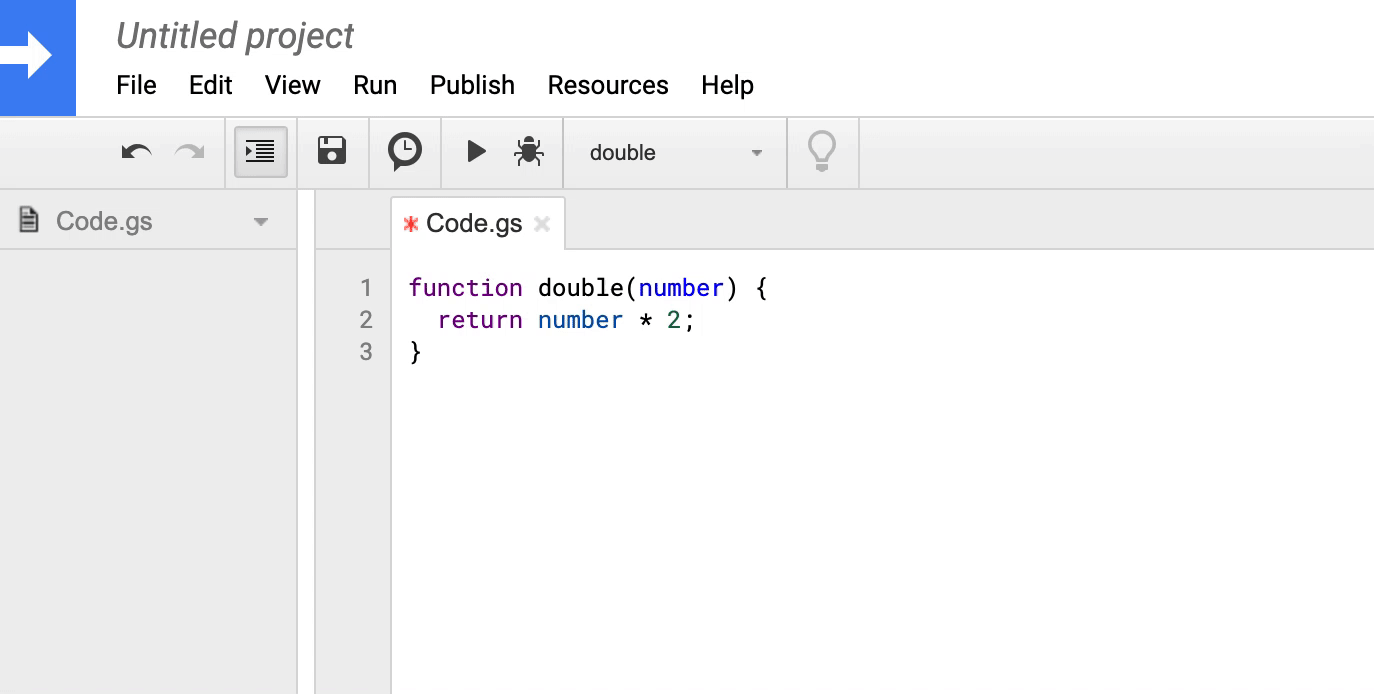Close the Code.gs editor tab
Viewport: 1374px width, 694px height.
click(542, 224)
